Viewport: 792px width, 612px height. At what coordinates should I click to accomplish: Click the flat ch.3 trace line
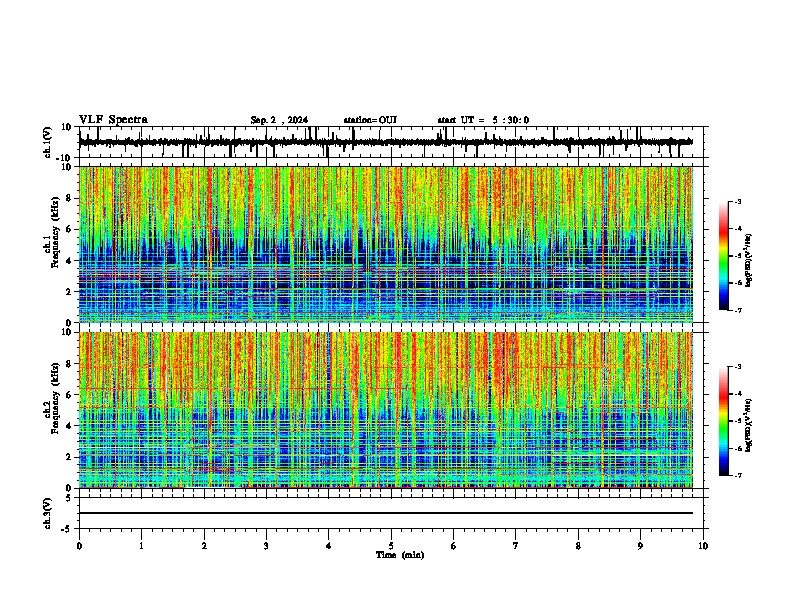[386, 513]
